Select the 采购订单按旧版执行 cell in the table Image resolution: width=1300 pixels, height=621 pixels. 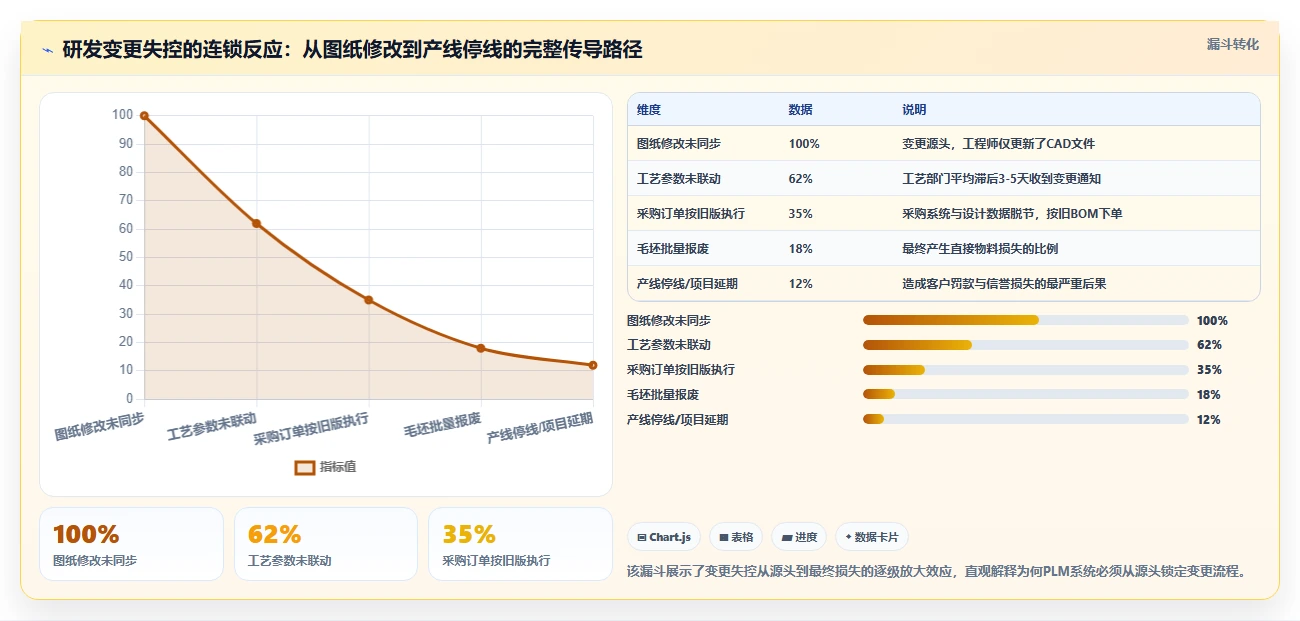click(691, 214)
